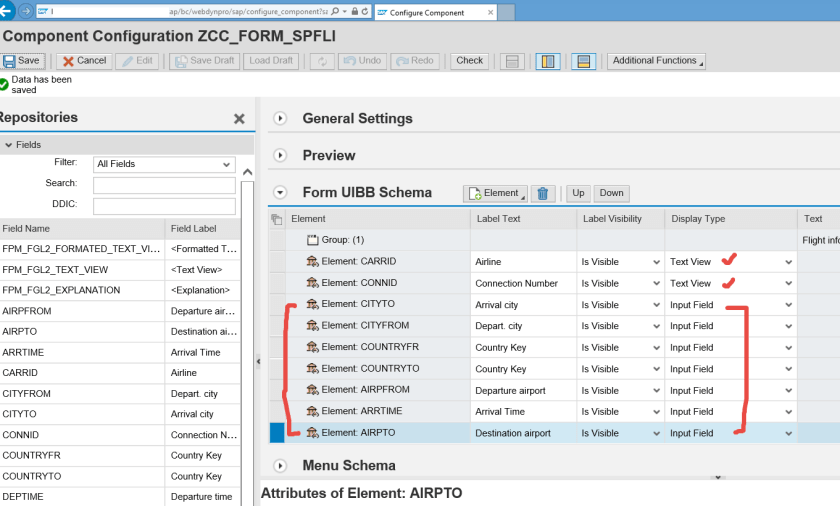The width and height of the screenshot is (840, 506).
Task: Collapse the Fields section
Action: click(9, 145)
